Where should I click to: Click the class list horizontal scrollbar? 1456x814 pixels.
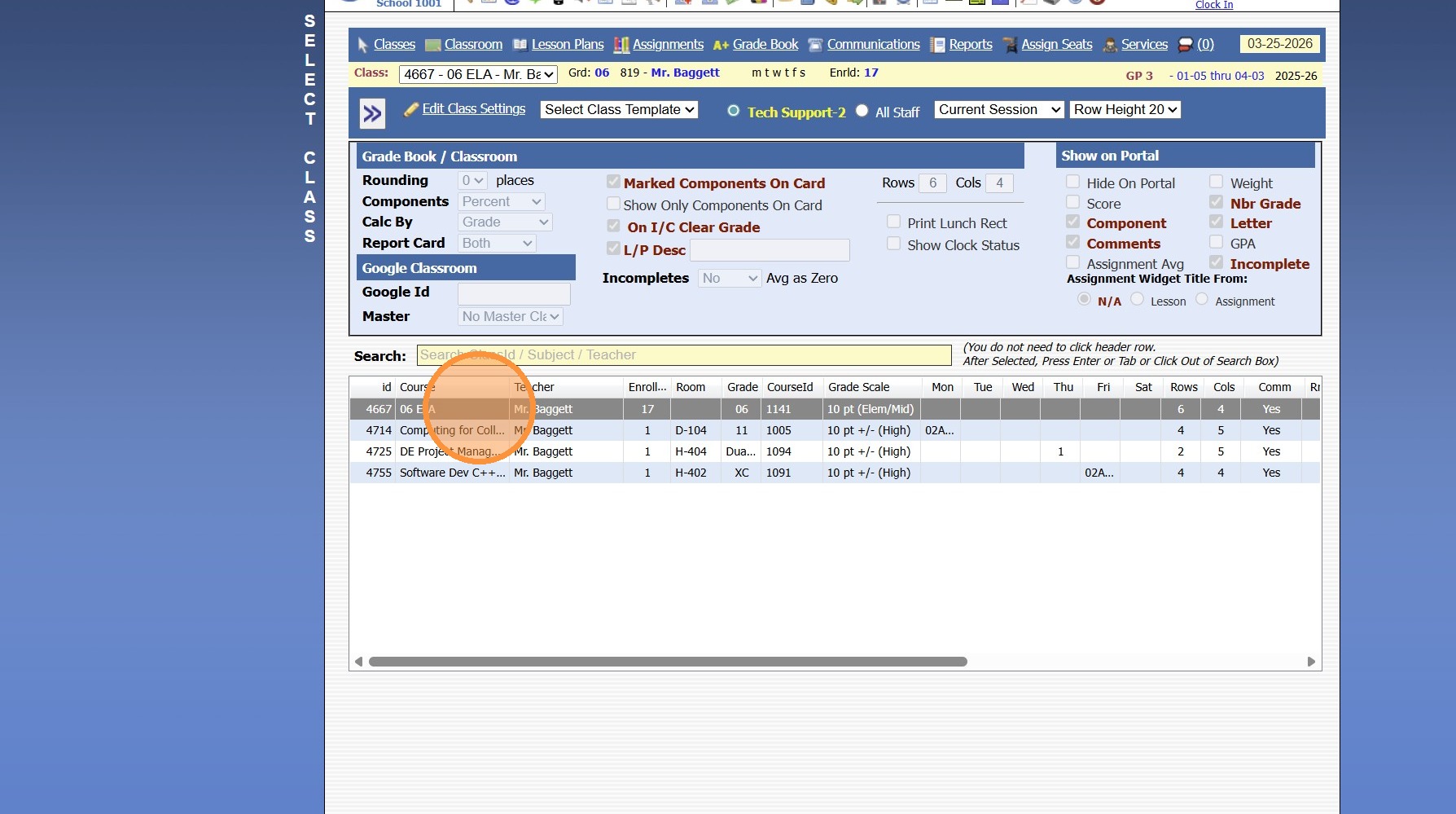coord(668,662)
